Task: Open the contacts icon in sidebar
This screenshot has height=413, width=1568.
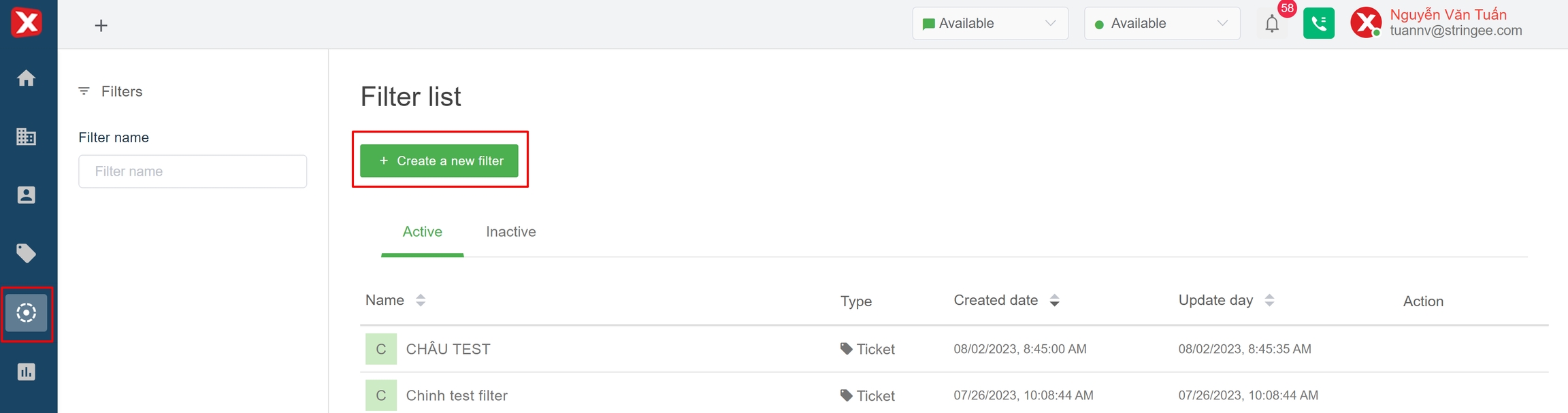Action: coord(26,195)
